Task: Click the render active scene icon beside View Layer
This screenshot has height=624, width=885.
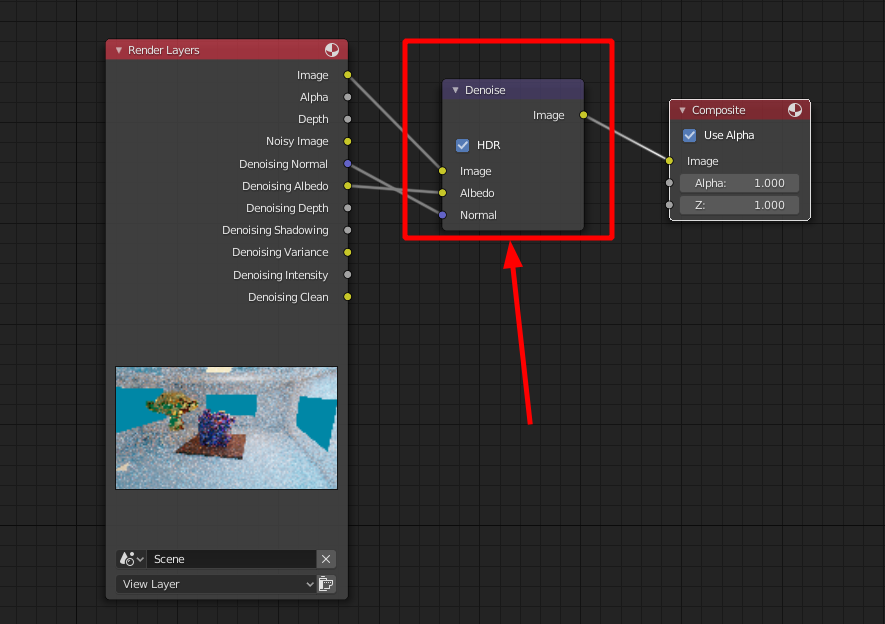Action: 326,584
